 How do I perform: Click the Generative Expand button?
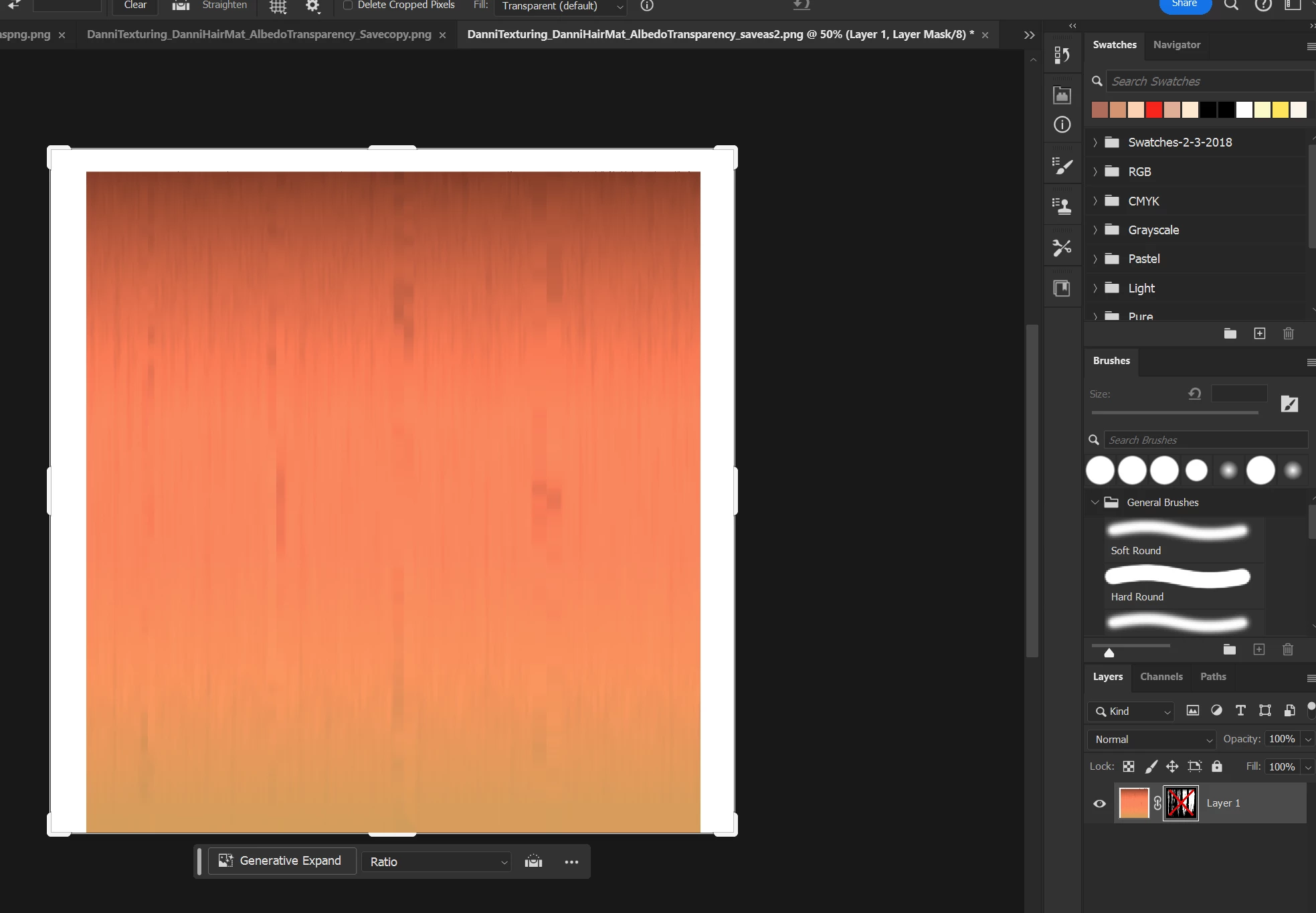coord(281,861)
